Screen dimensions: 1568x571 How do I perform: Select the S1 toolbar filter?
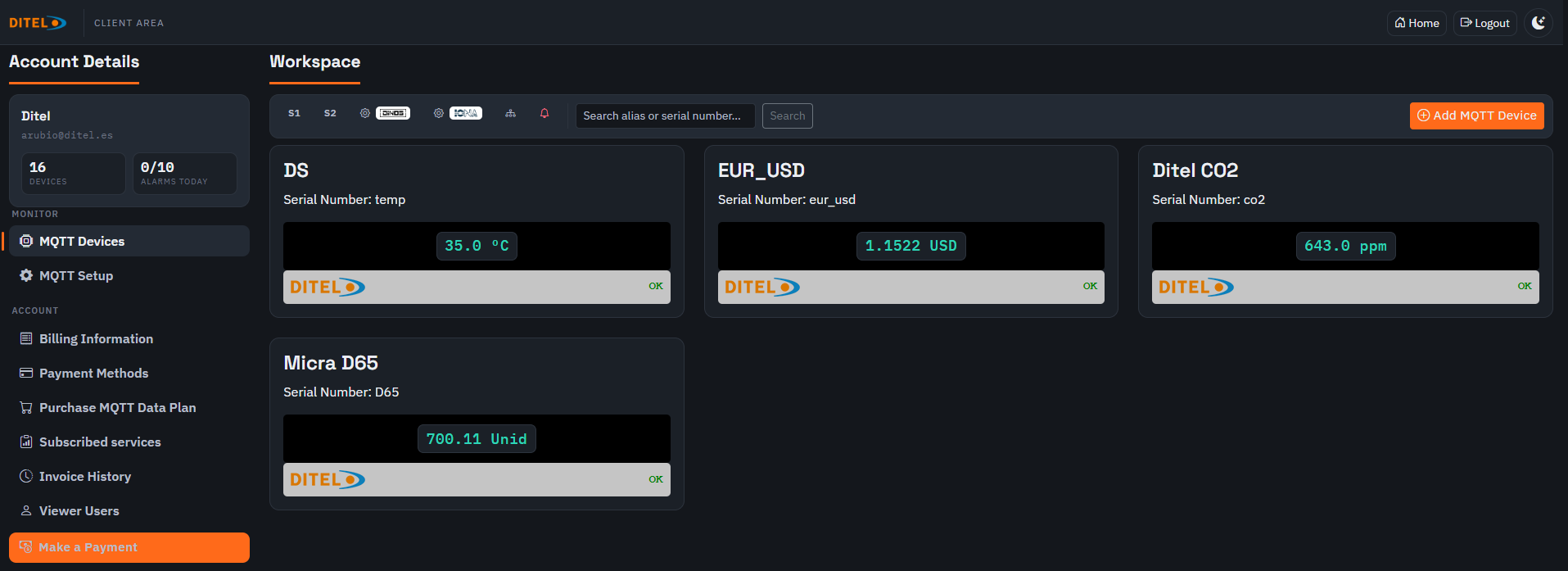click(295, 113)
